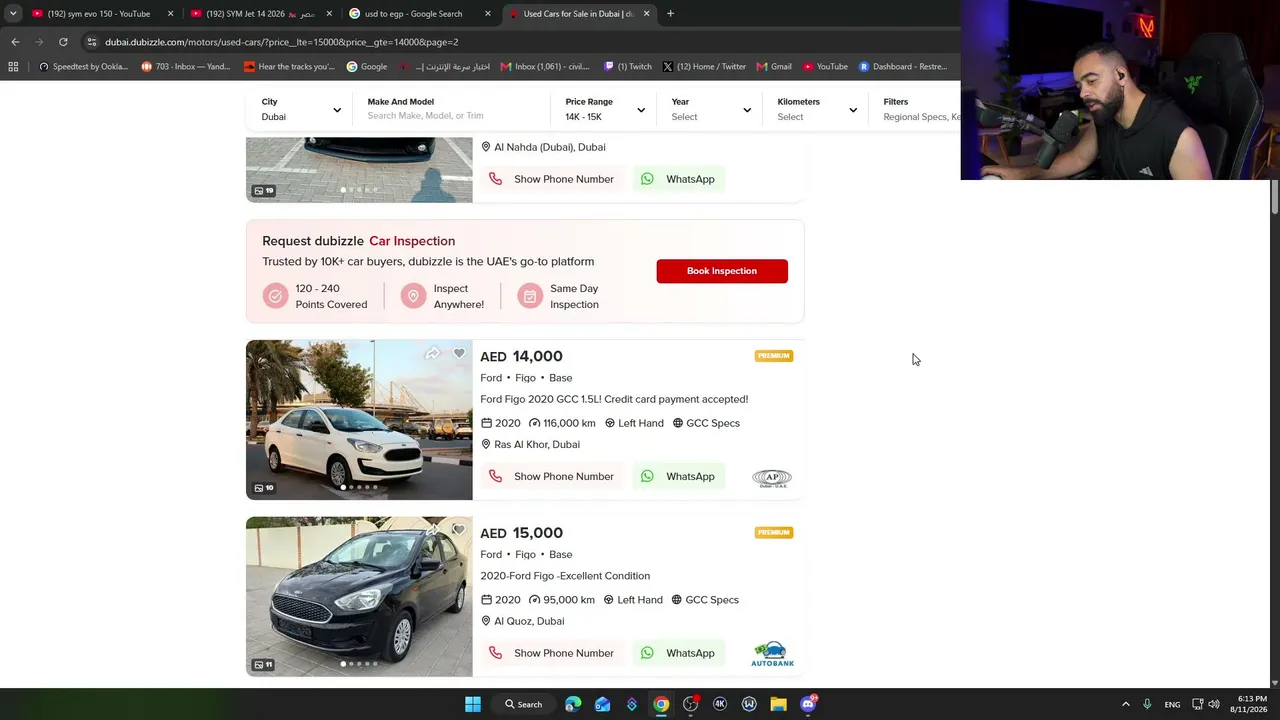The width and height of the screenshot is (1280, 720).
Task: Open File Explorer from the taskbar
Action: pyautogui.click(x=778, y=704)
